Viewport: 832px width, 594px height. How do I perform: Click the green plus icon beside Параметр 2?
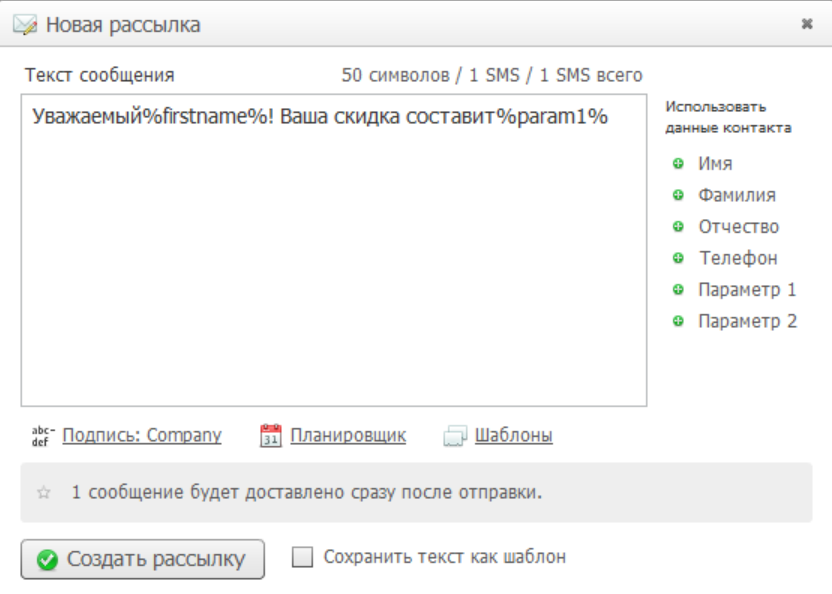click(678, 322)
